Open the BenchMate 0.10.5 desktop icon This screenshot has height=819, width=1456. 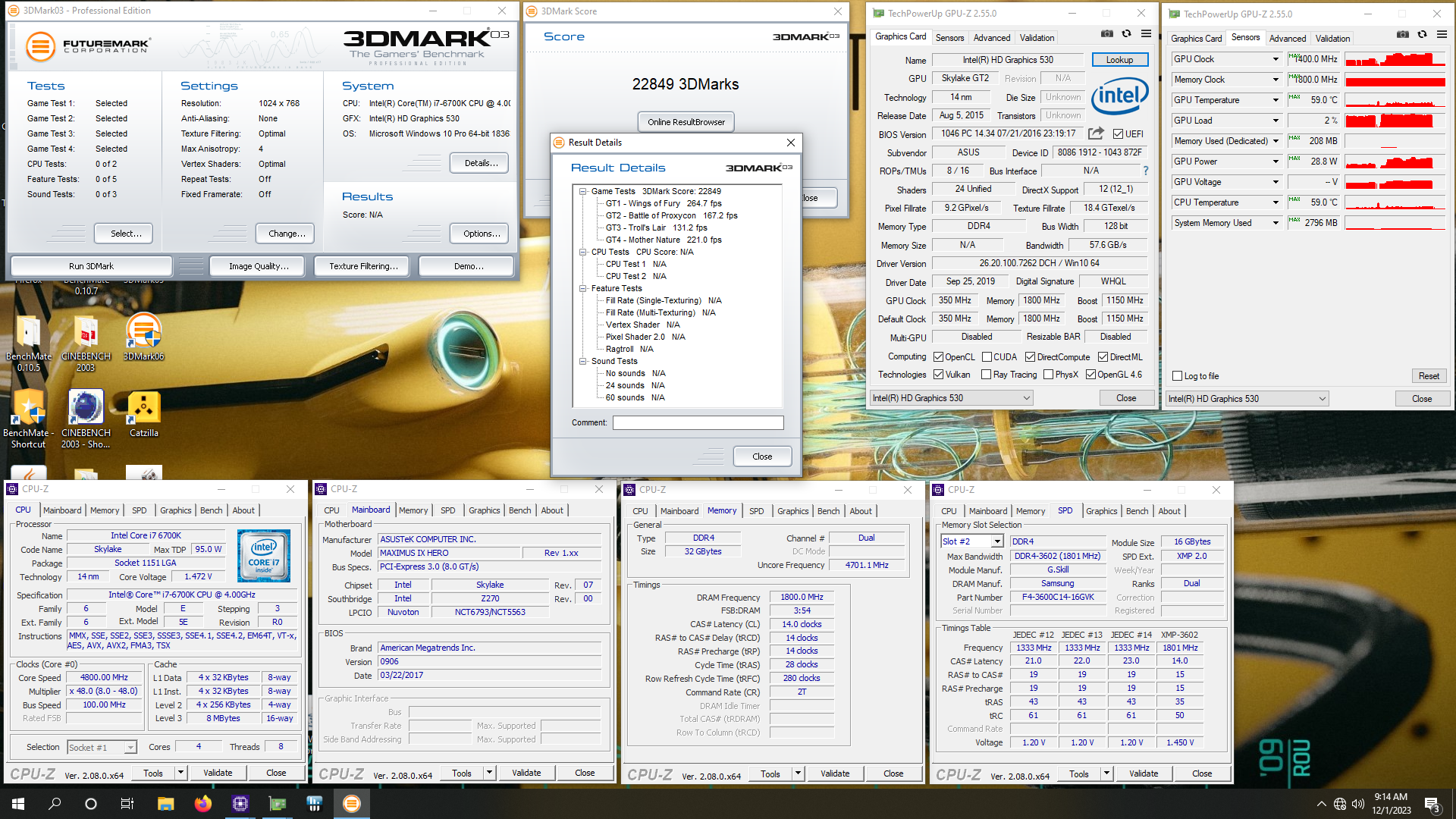[29, 344]
